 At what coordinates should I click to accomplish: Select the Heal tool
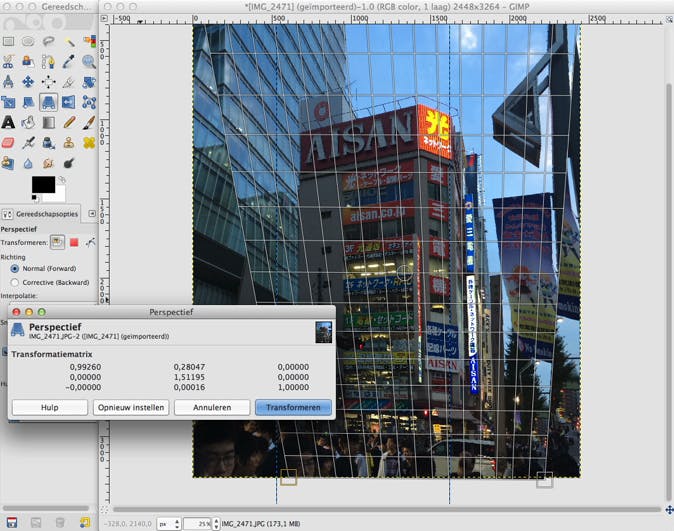pyautogui.click(x=89, y=143)
